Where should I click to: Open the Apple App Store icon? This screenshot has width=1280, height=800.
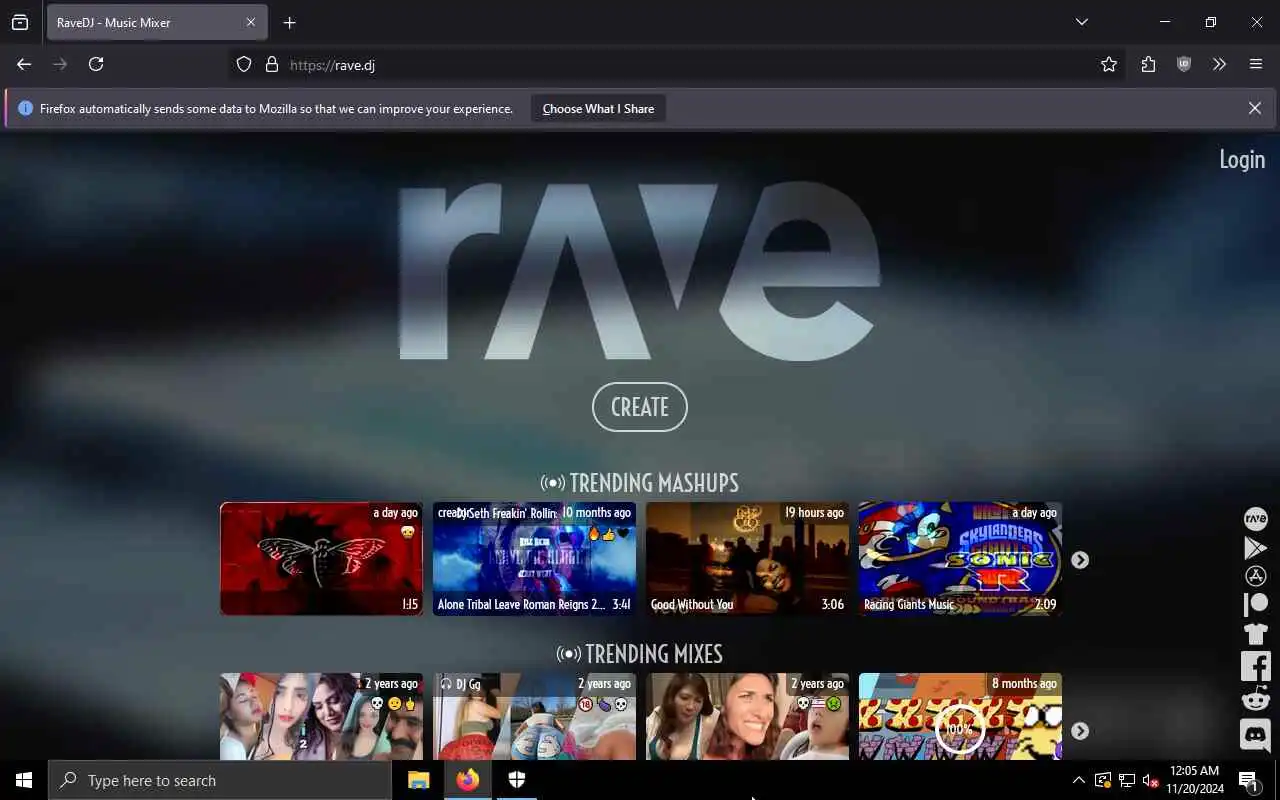coord(1255,576)
